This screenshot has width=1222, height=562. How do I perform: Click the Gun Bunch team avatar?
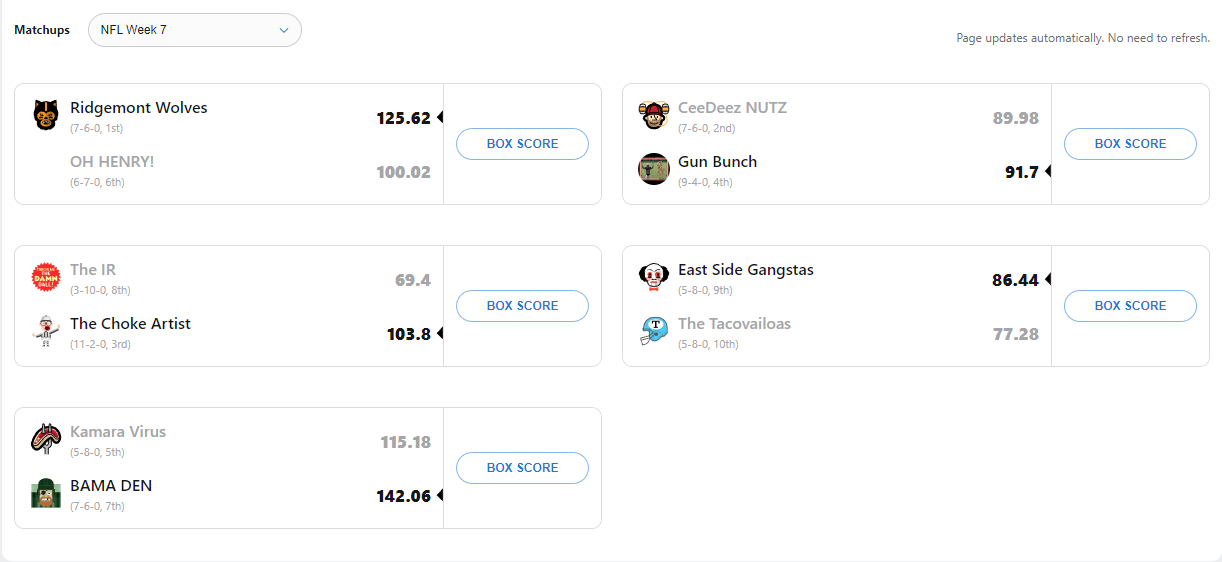pos(653,169)
